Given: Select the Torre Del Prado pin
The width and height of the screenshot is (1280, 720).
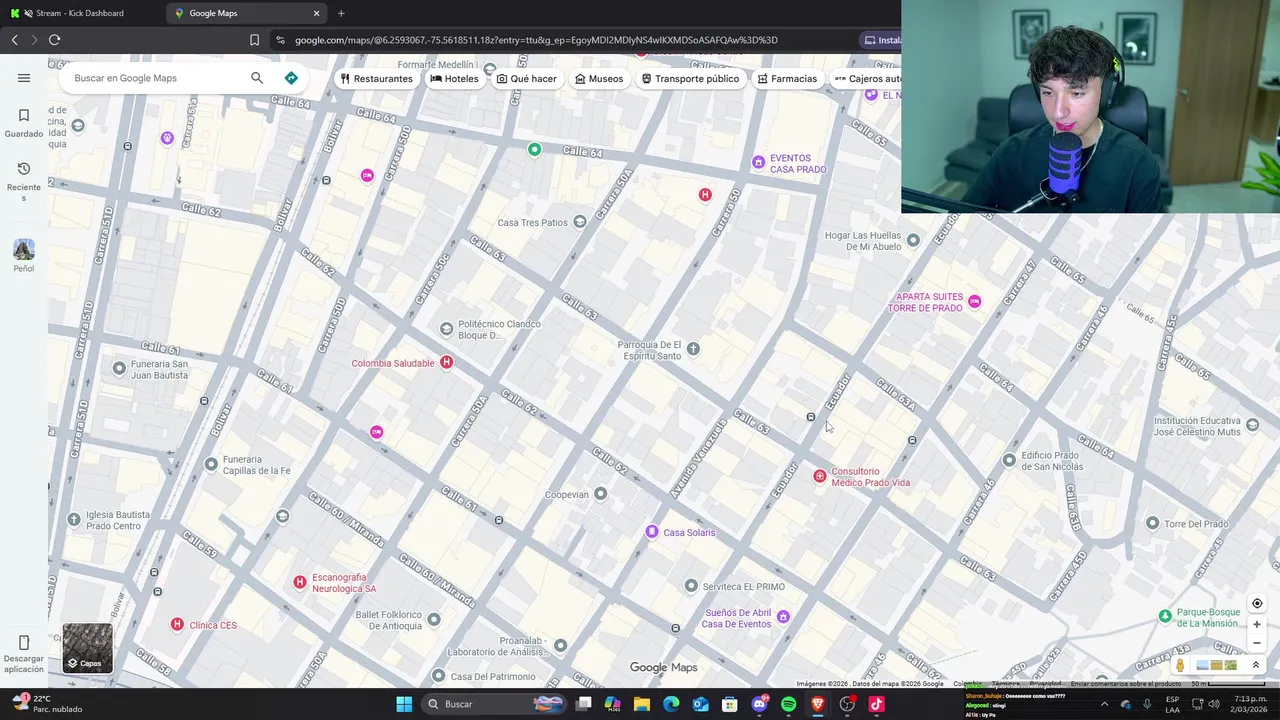Looking at the screenshot, I should (1152, 523).
